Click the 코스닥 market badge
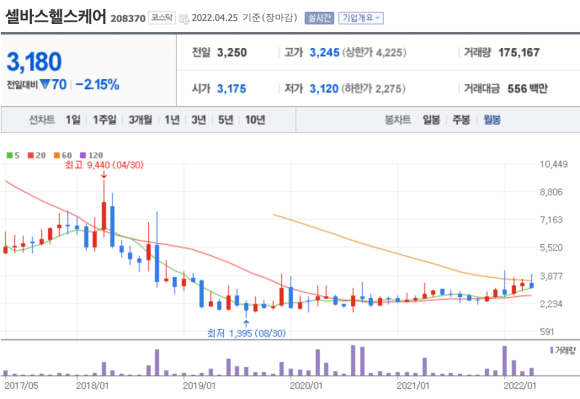This screenshot has width=580, height=399. click(162, 17)
